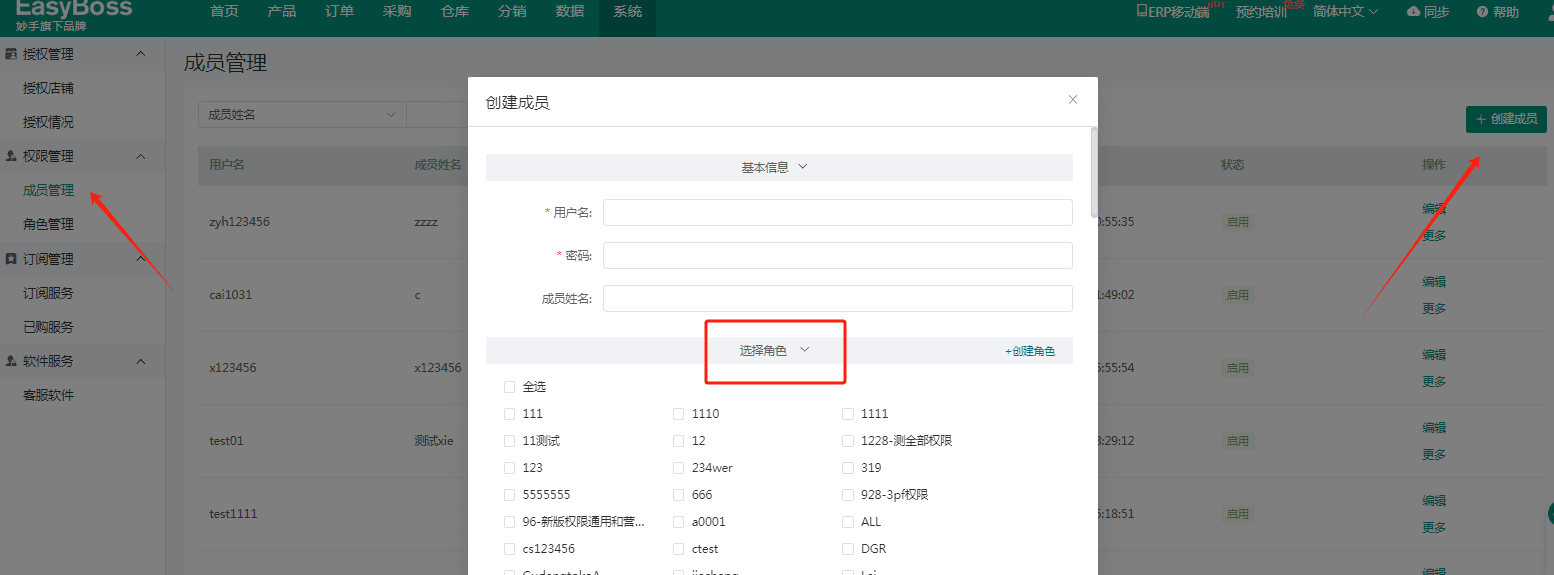Click the 用户名 input field
Screen dimensions: 1554x575
tap(837, 213)
